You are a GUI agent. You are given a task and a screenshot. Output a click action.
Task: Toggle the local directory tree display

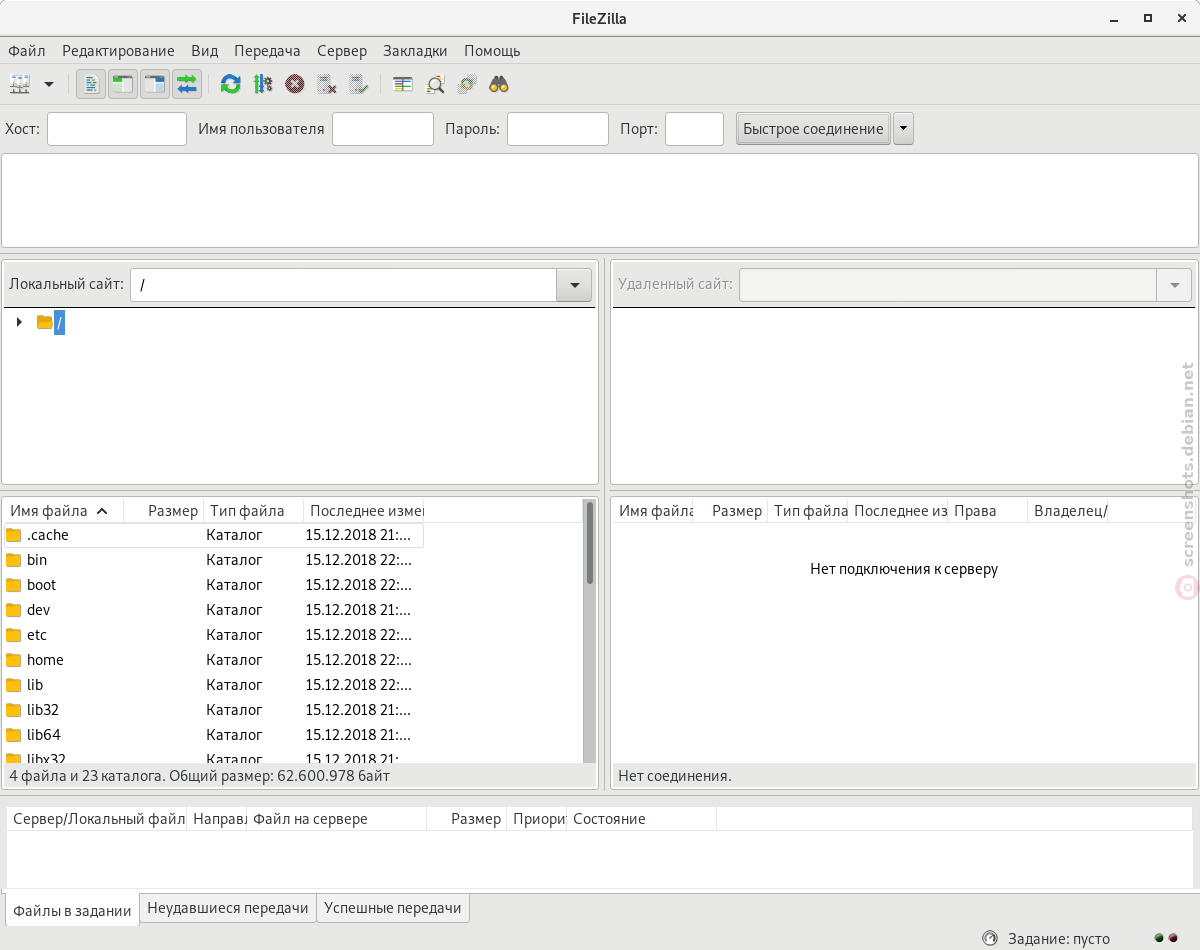coord(123,84)
